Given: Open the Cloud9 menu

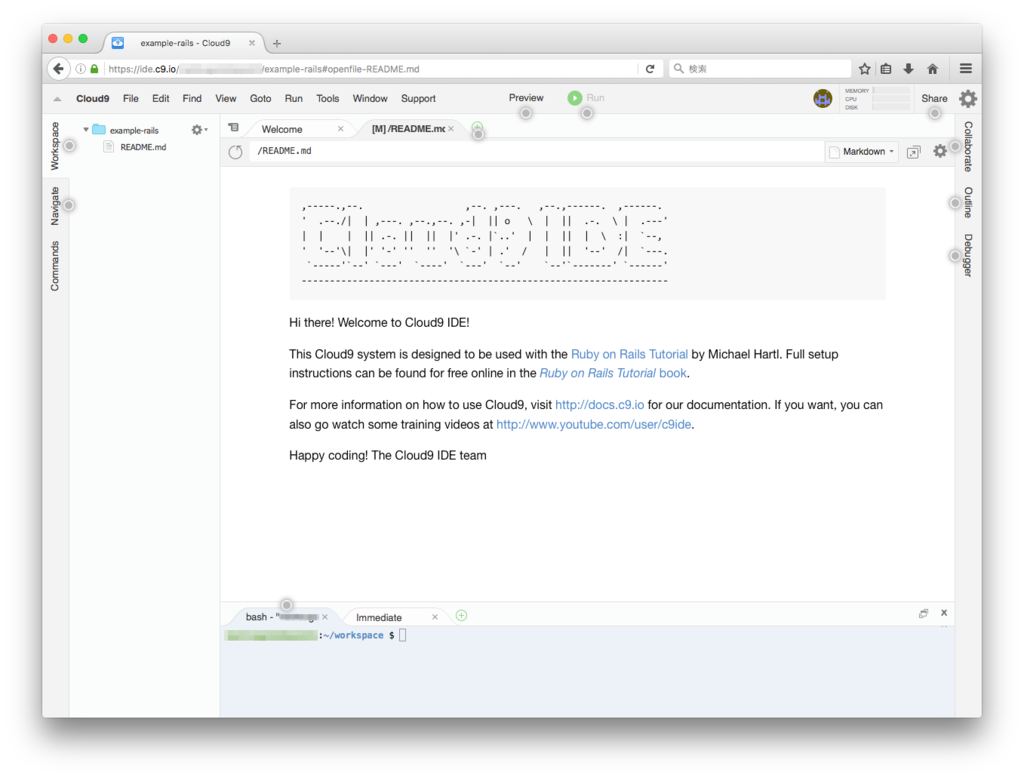Looking at the screenshot, I should [93, 99].
